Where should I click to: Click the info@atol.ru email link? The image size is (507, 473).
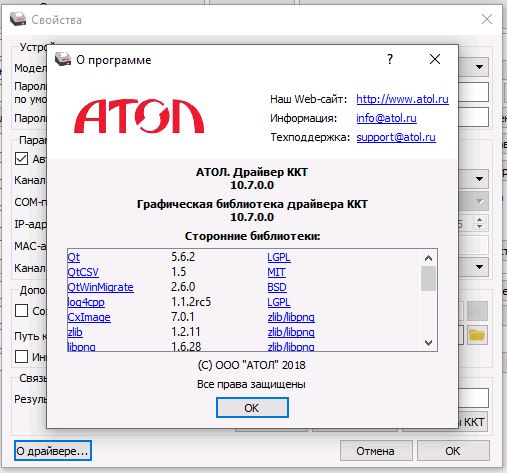386,118
